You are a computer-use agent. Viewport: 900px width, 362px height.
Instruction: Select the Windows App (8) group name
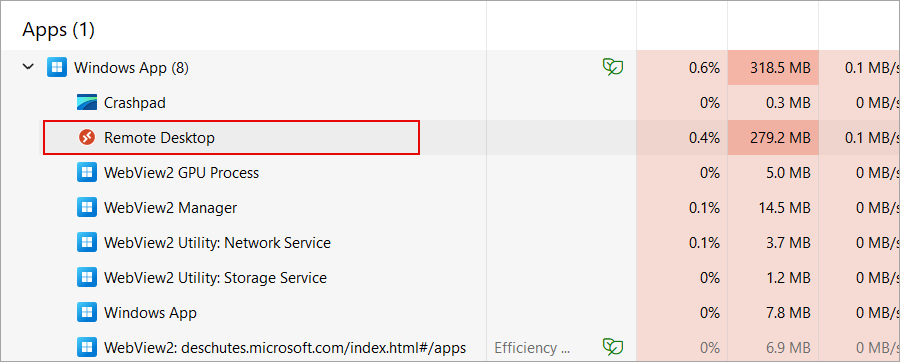[x=131, y=68]
